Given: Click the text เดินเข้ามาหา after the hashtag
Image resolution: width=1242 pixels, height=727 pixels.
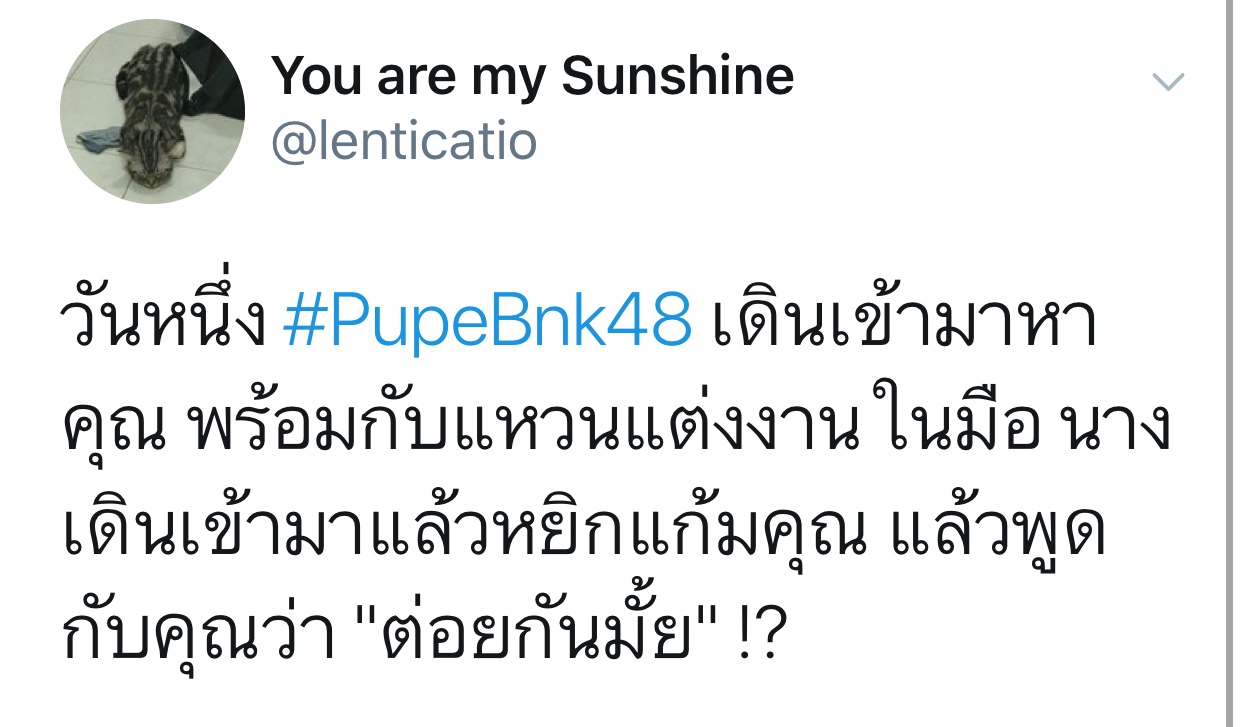Looking at the screenshot, I should coord(905,322).
